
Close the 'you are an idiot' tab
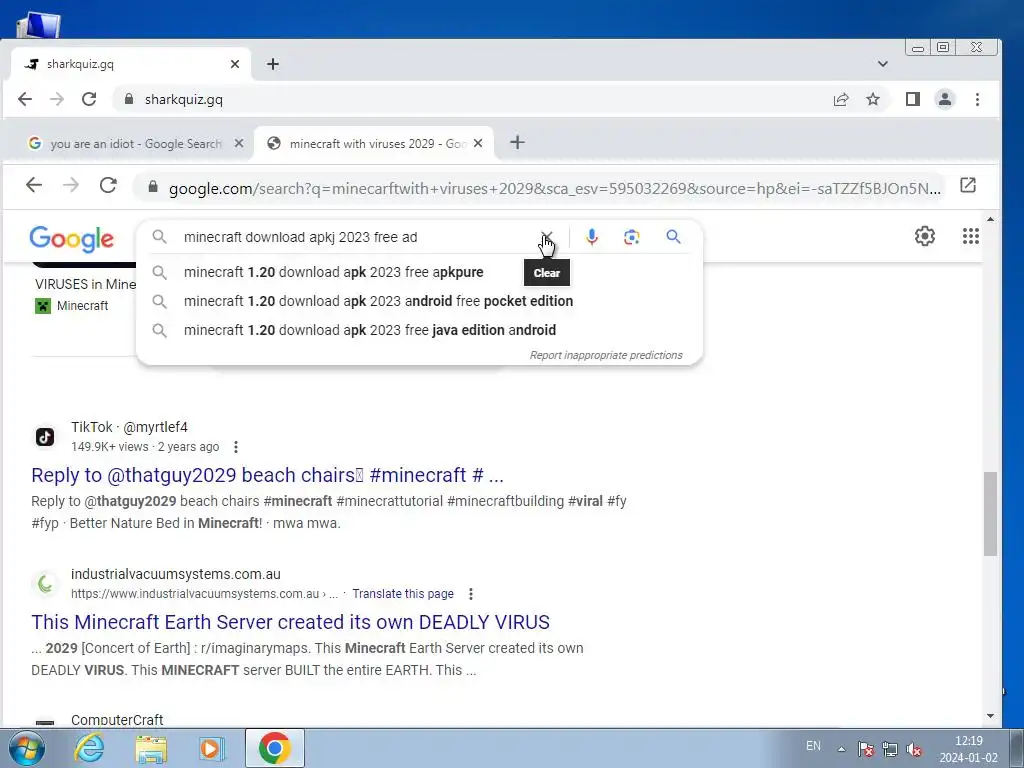pos(239,143)
